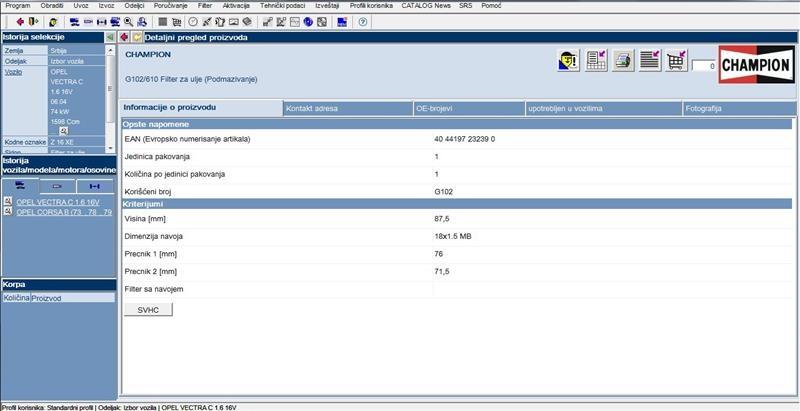Collapse the Istorija selekcije panel with green arrow

(x=110, y=37)
